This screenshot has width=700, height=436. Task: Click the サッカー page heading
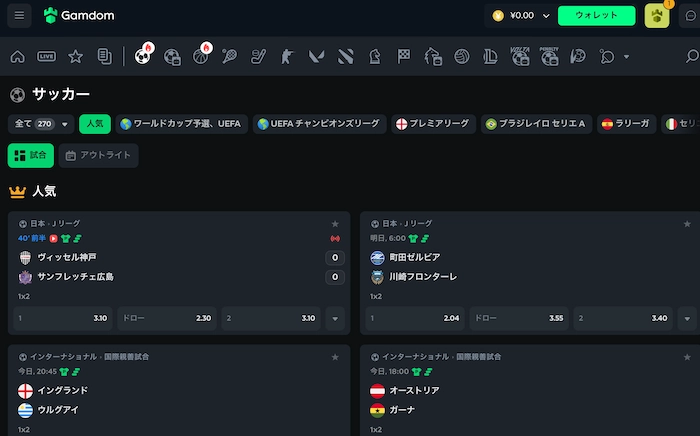(61, 94)
